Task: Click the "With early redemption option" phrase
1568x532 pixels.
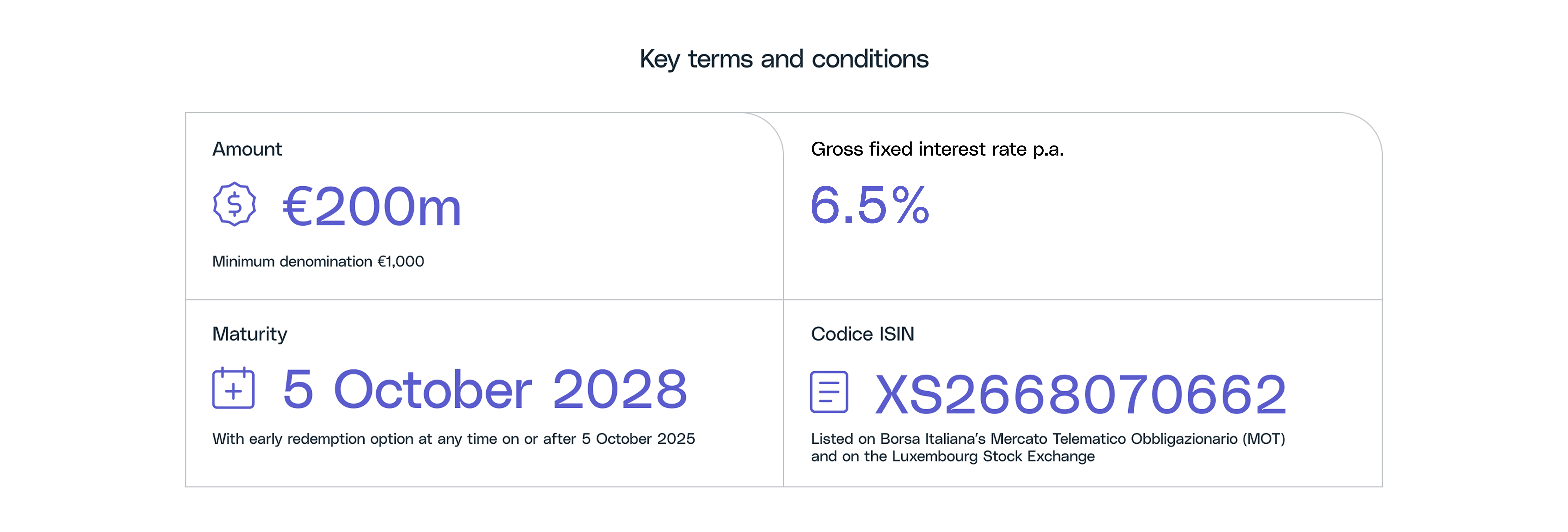Action: 313,439
